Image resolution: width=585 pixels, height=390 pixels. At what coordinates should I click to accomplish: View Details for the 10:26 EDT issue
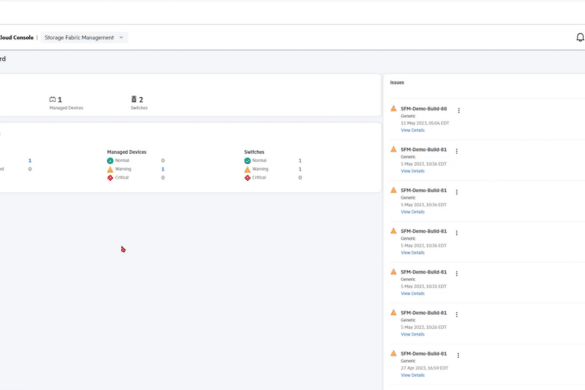pos(413,334)
